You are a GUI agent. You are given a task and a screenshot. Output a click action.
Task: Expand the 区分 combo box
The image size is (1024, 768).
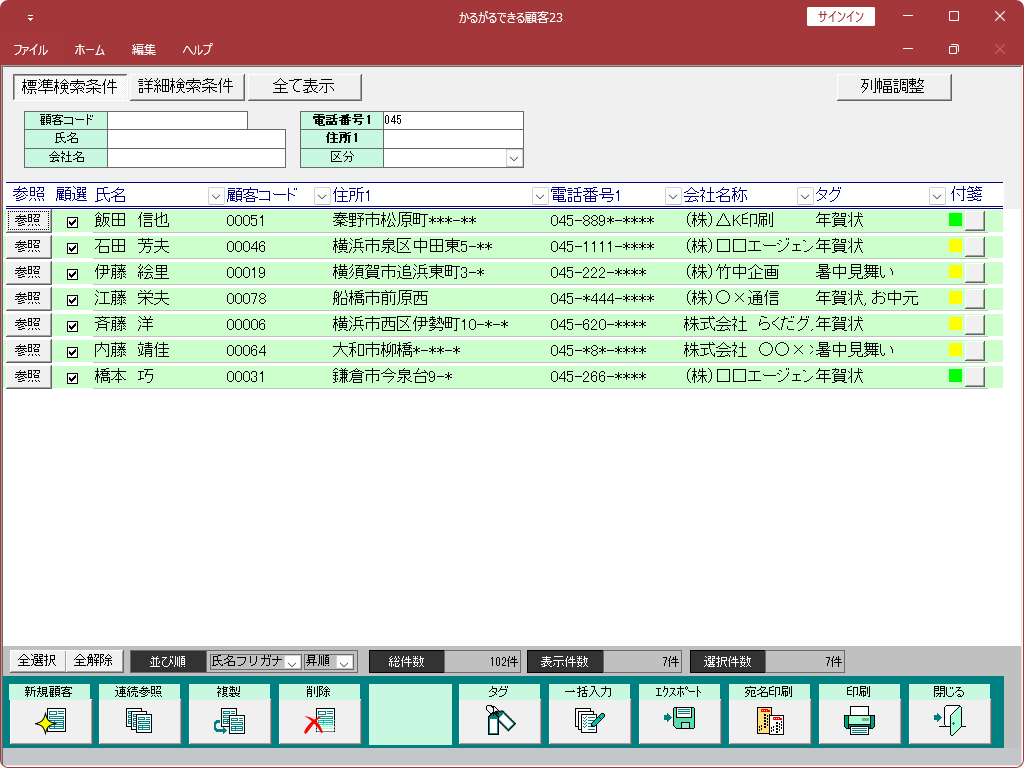pos(515,158)
